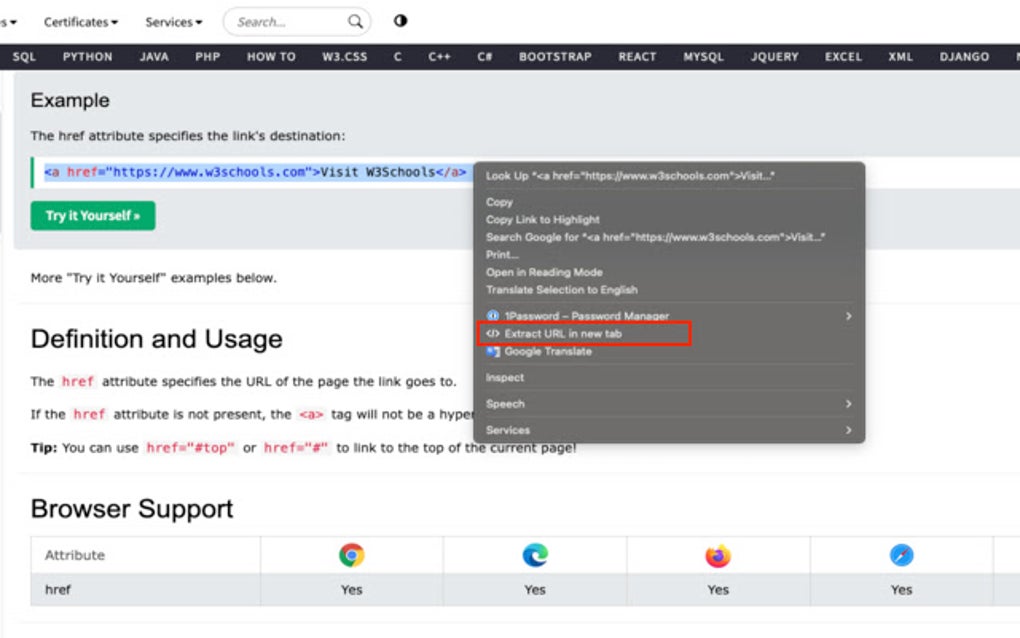This screenshot has width=1020, height=638.
Task: Click the search magnifier icon
Action: [355, 21]
